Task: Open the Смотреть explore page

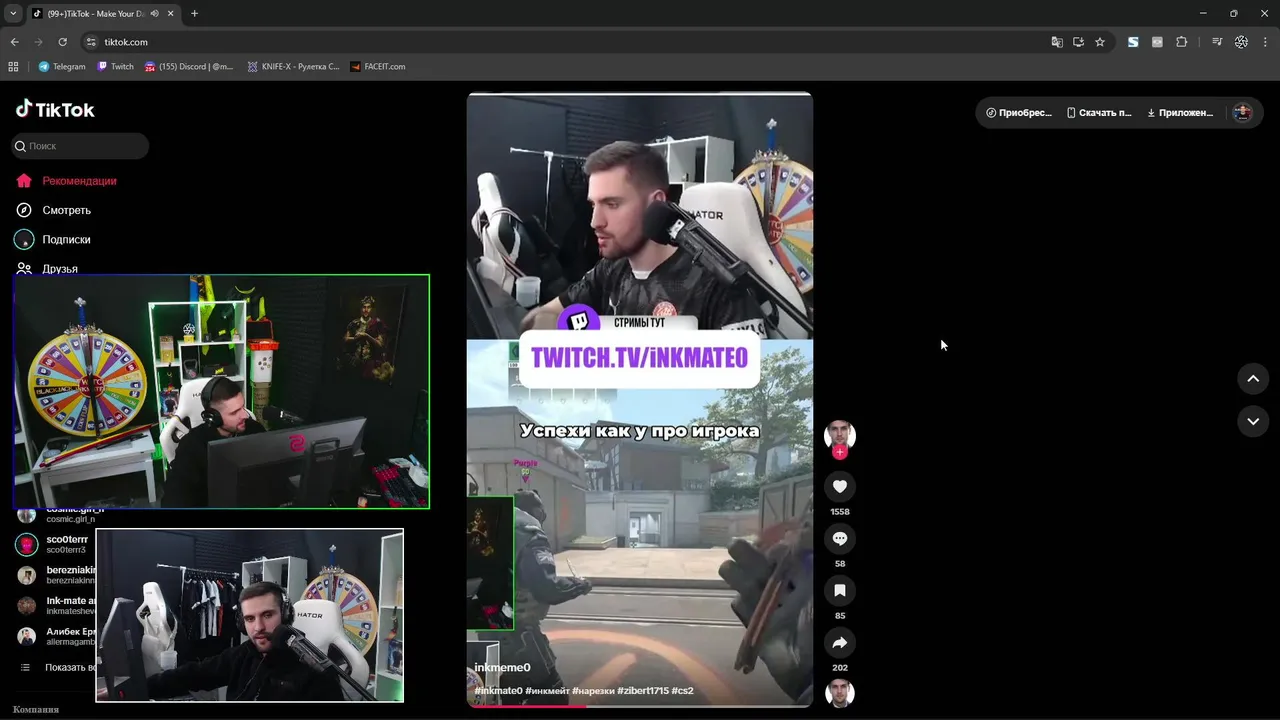Action: pos(53,210)
